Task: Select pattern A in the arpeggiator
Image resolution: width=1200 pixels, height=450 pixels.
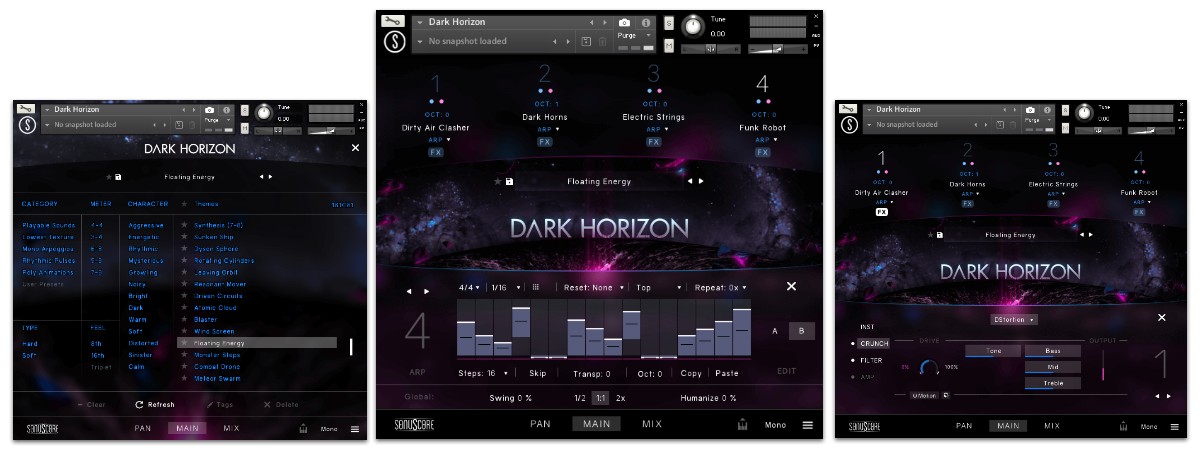Action: 775,331
